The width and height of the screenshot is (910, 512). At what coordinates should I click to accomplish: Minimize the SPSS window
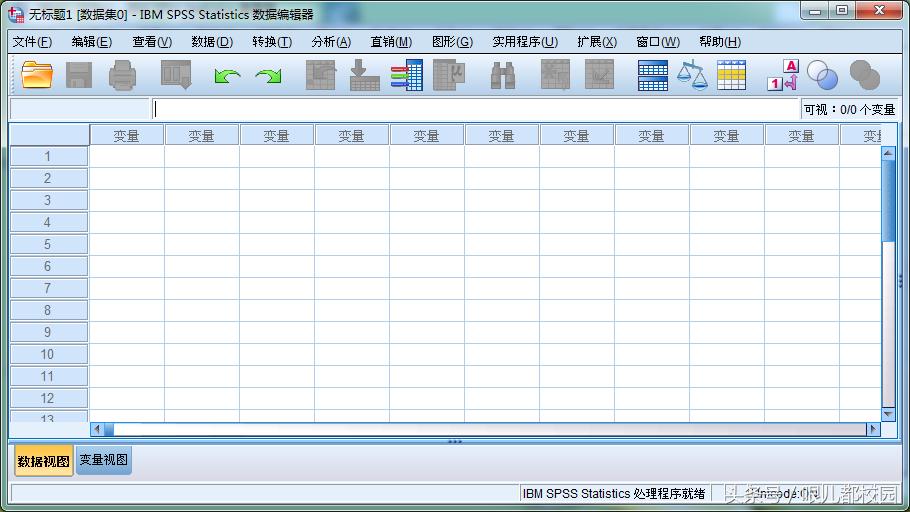tap(815, 10)
